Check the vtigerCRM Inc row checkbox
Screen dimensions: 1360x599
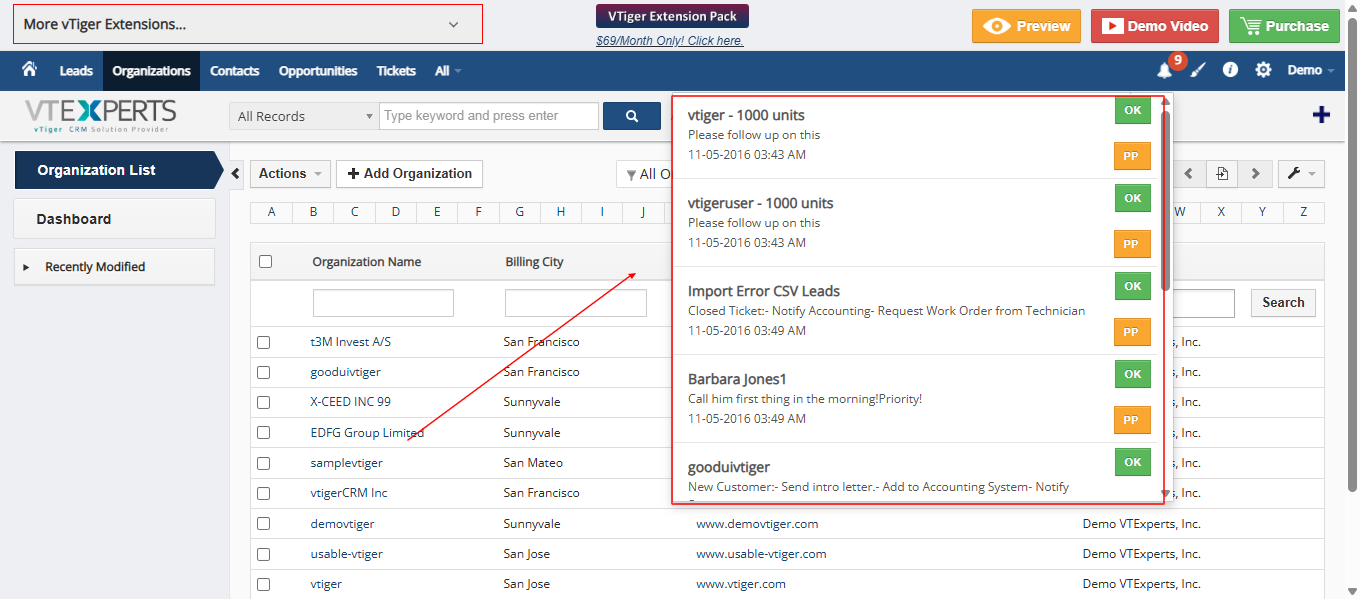(x=264, y=493)
